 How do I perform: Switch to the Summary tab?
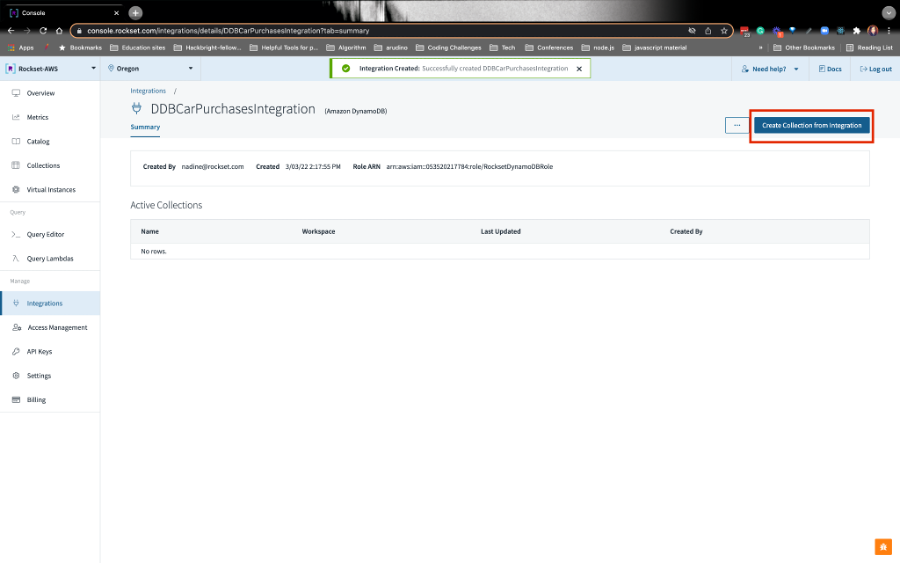(145, 127)
